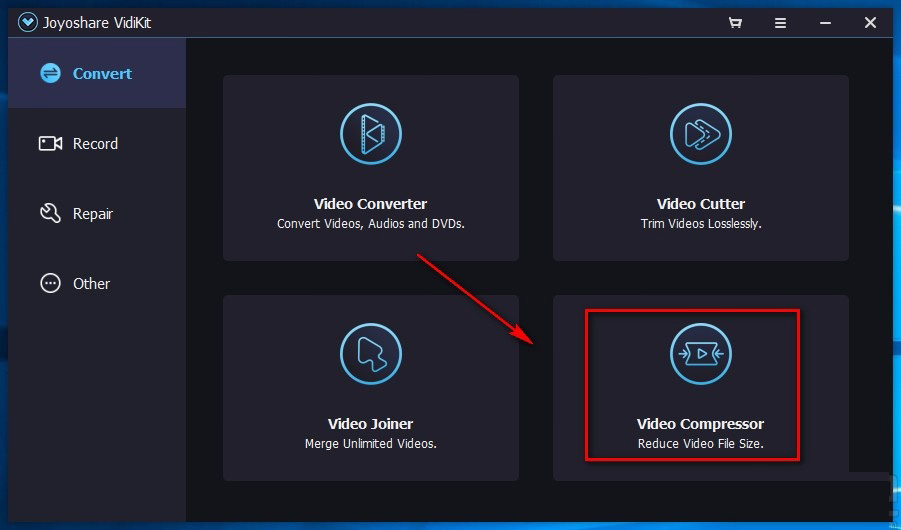
Task: Click the Video Joiner circular icon
Action: (370, 353)
